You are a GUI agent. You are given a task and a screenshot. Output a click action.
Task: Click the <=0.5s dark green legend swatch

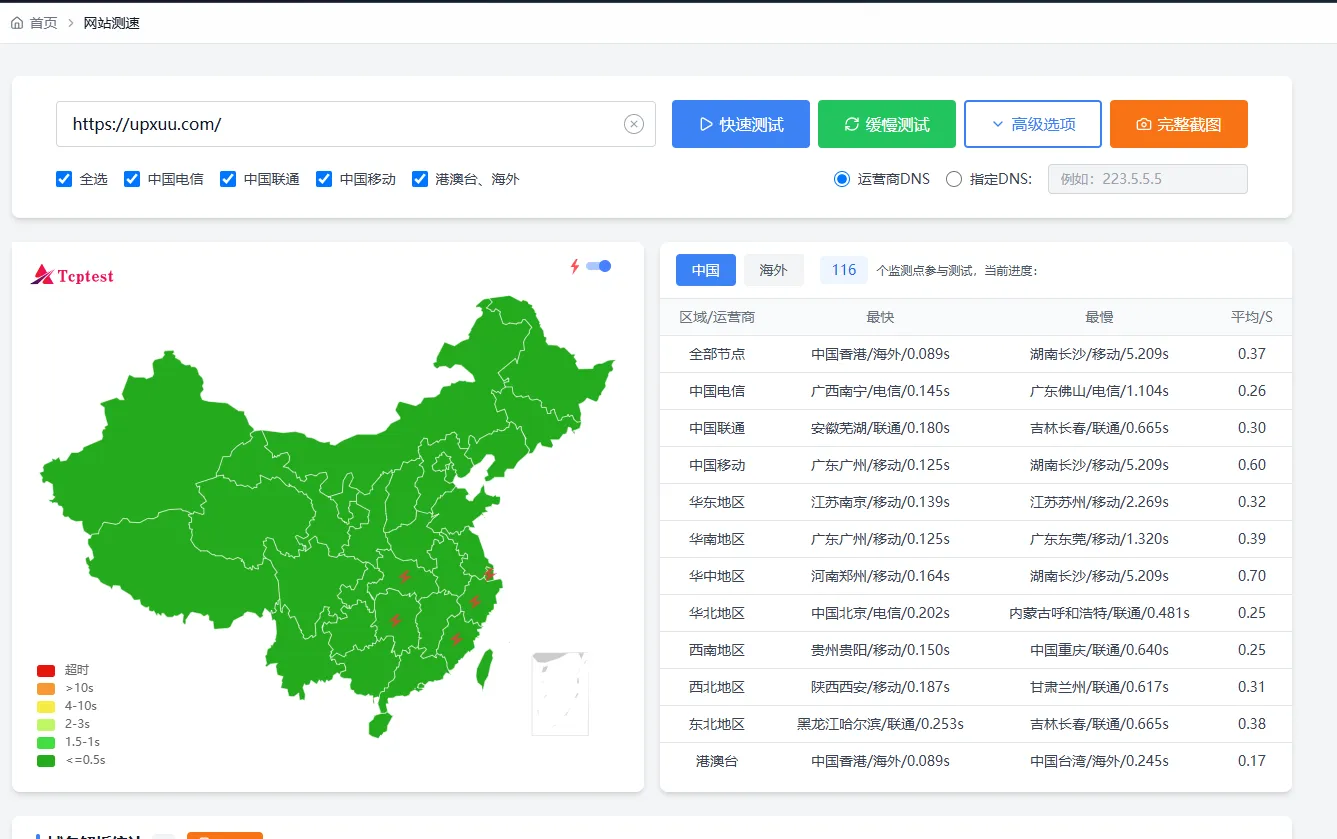pos(46,760)
